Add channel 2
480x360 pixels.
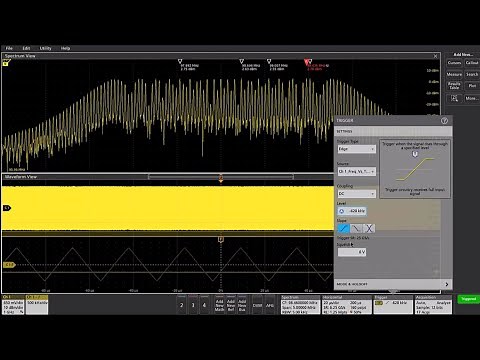tap(182, 305)
